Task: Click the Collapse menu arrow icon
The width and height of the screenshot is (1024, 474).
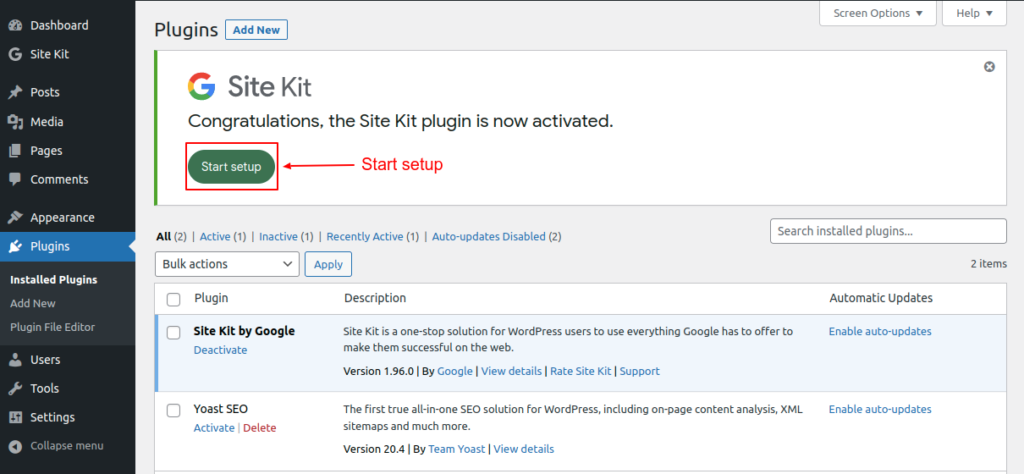Action: [x=15, y=446]
